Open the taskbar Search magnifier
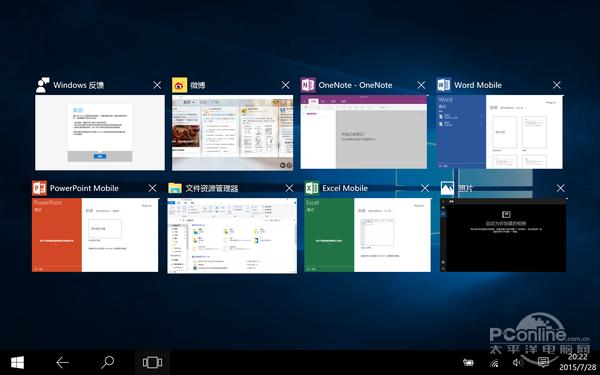Screen dimensions: 600x375 point(108,362)
